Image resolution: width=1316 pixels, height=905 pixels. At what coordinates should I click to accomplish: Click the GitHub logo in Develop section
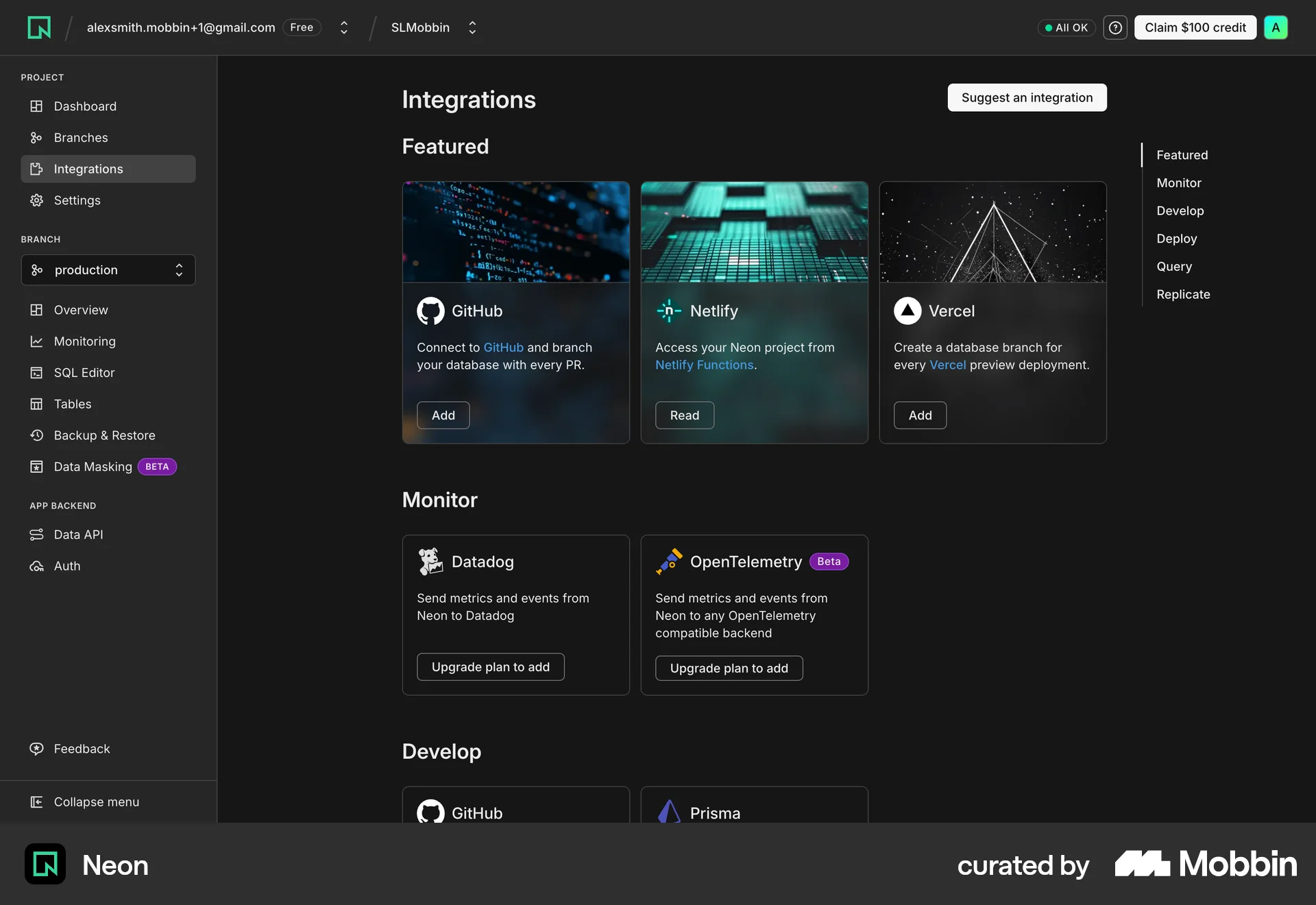coord(430,812)
